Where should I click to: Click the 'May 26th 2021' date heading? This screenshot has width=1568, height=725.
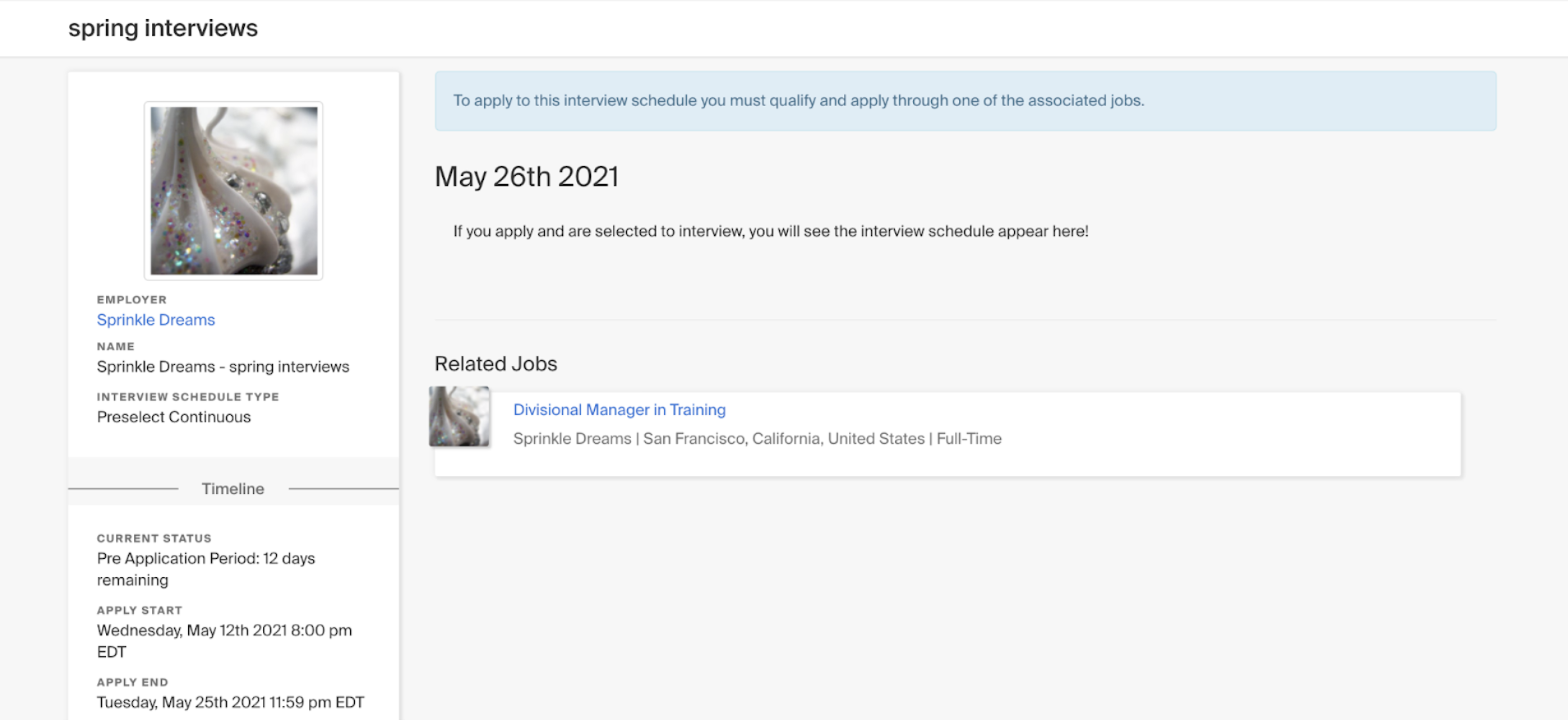527,177
